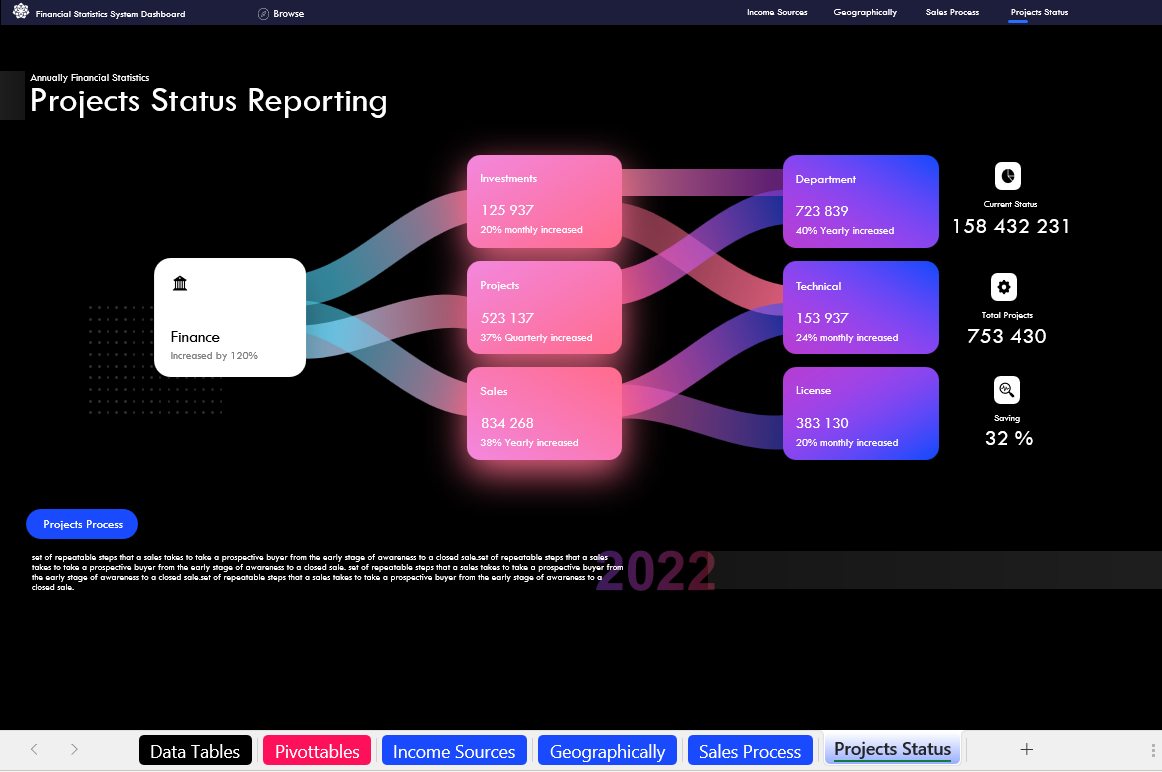Click the plus icon to add a new sheet

1026,749
